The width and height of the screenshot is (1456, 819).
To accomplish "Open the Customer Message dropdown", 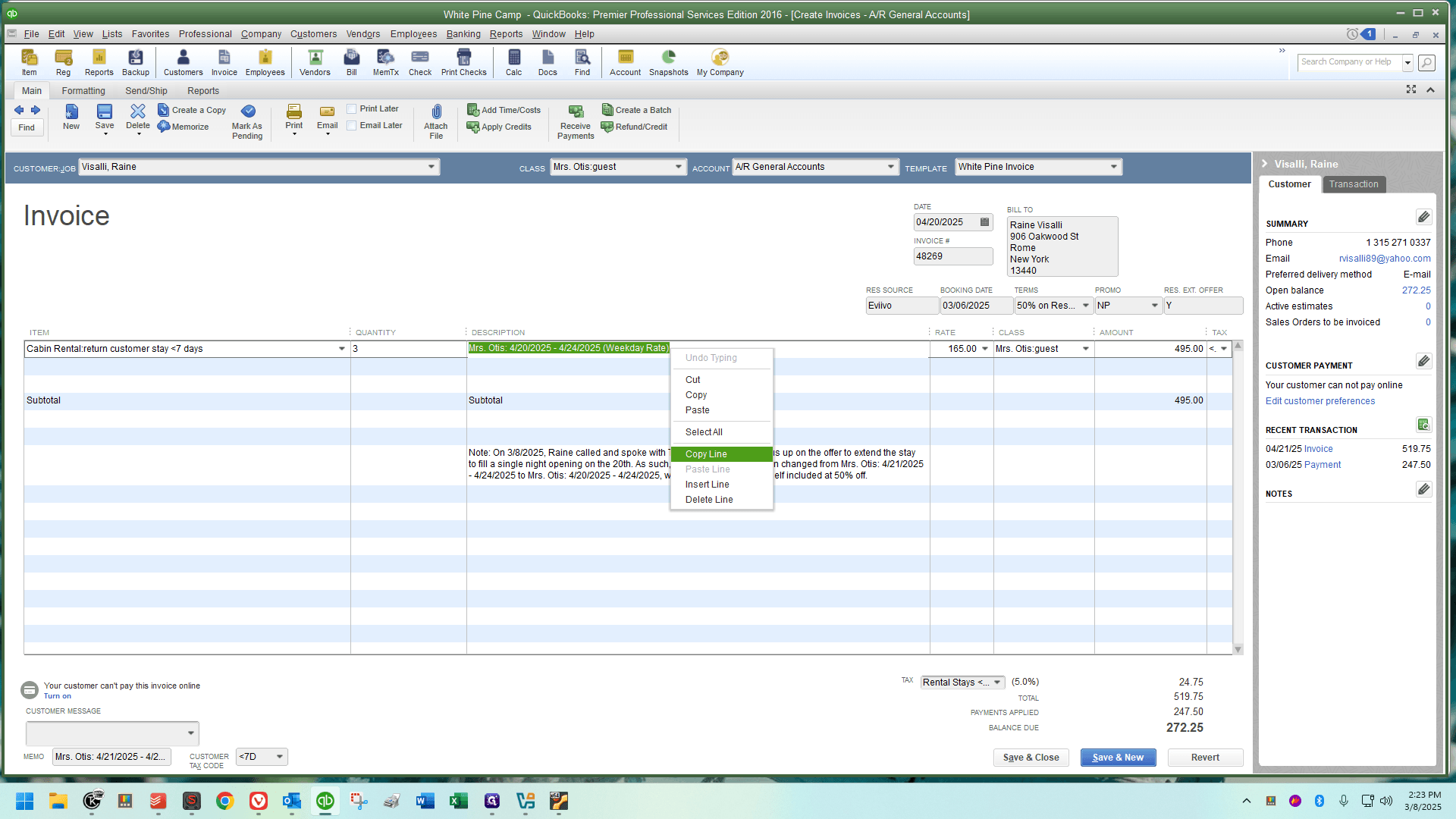I will pyautogui.click(x=191, y=733).
